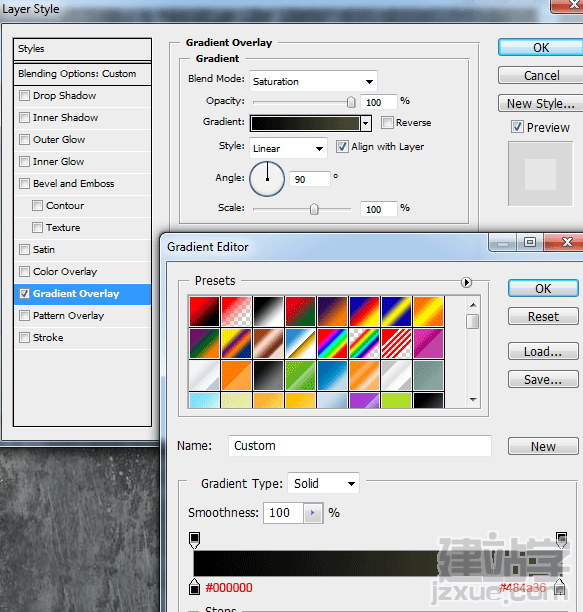This screenshot has width=583, height=612.
Task: Click the left opacity stop above gradient
Action: click(194, 540)
